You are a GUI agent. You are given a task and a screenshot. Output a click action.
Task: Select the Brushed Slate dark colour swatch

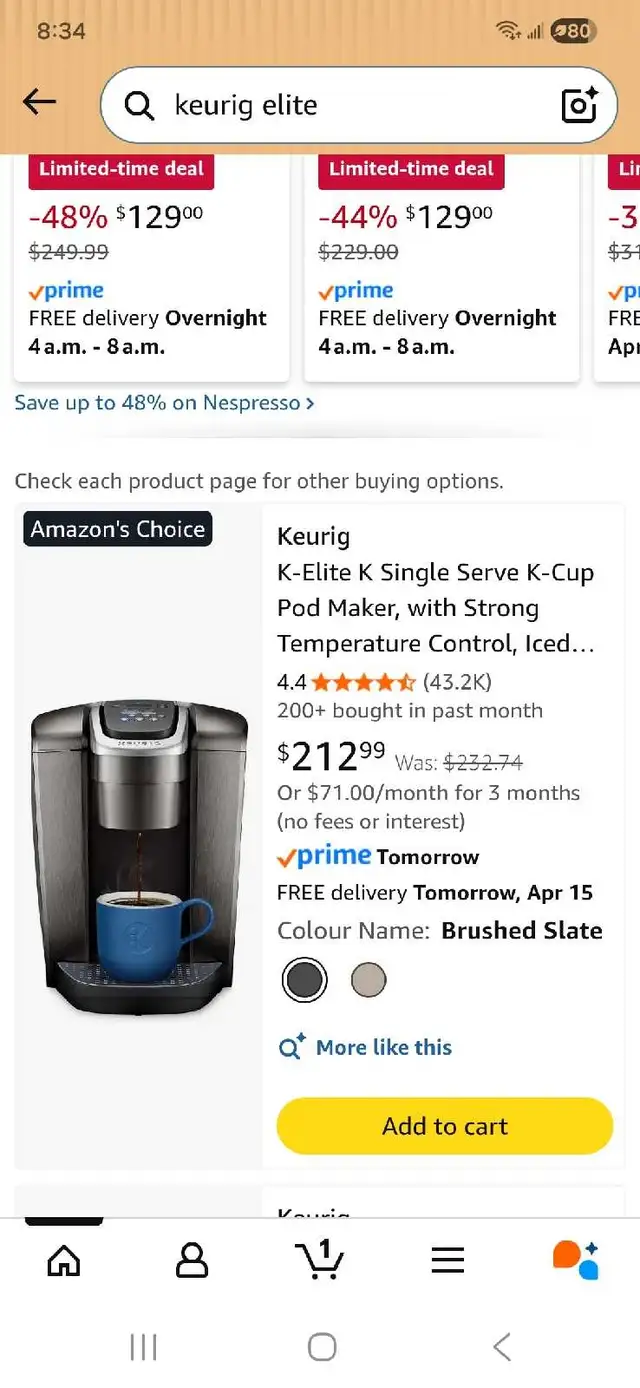[x=304, y=981]
